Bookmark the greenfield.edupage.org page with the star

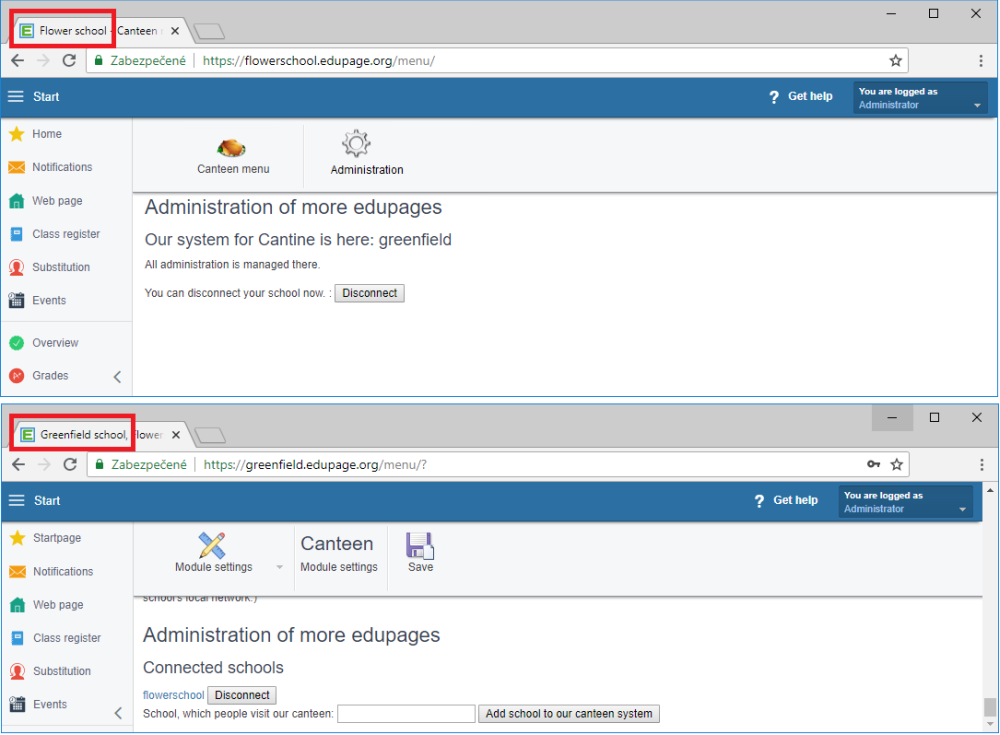897,464
